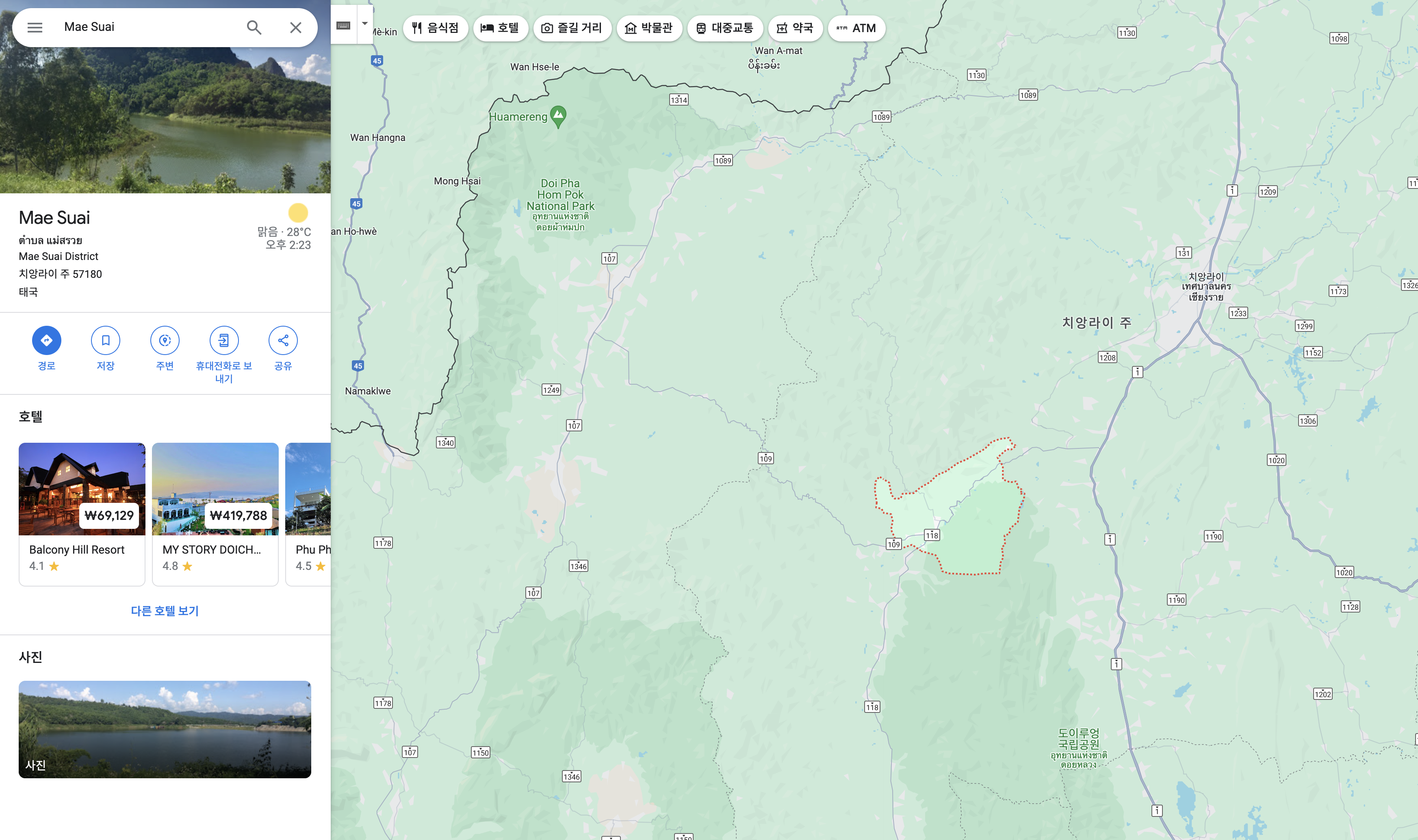This screenshot has height=840, width=1418.
Task: Expand the input tools dropdown arrow
Action: coord(365,24)
